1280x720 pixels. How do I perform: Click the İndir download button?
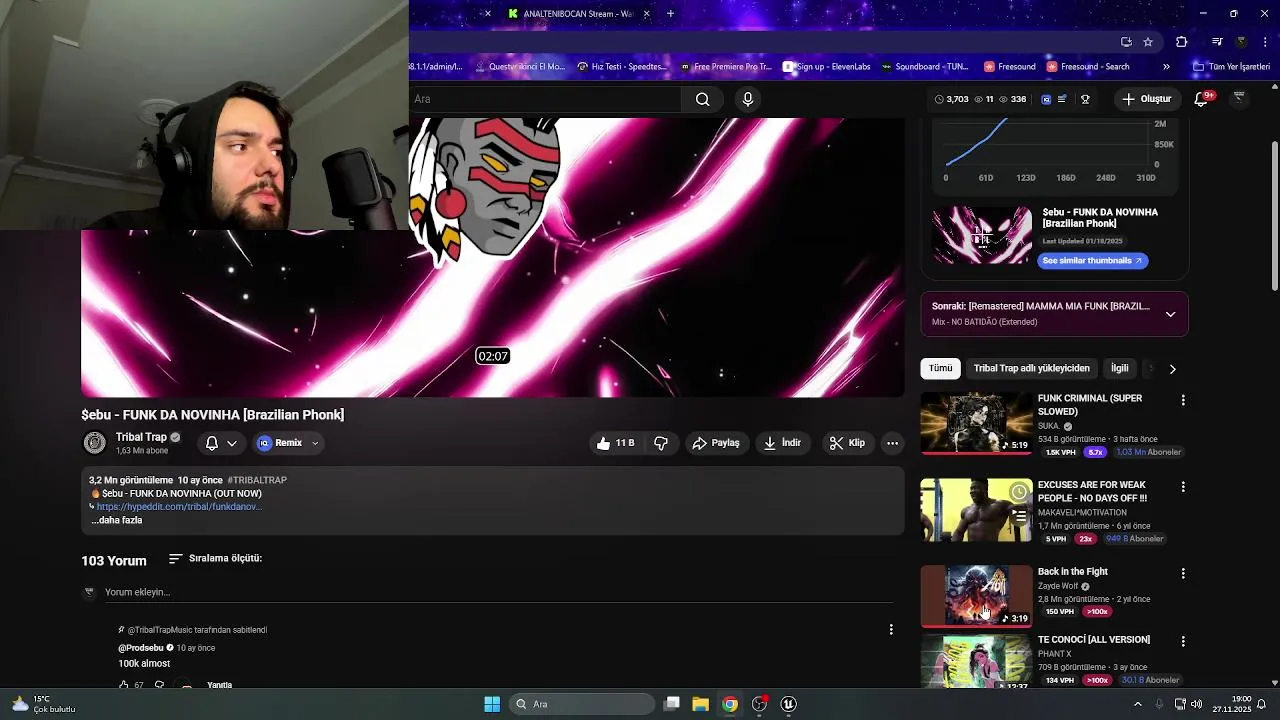click(x=782, y=443)
